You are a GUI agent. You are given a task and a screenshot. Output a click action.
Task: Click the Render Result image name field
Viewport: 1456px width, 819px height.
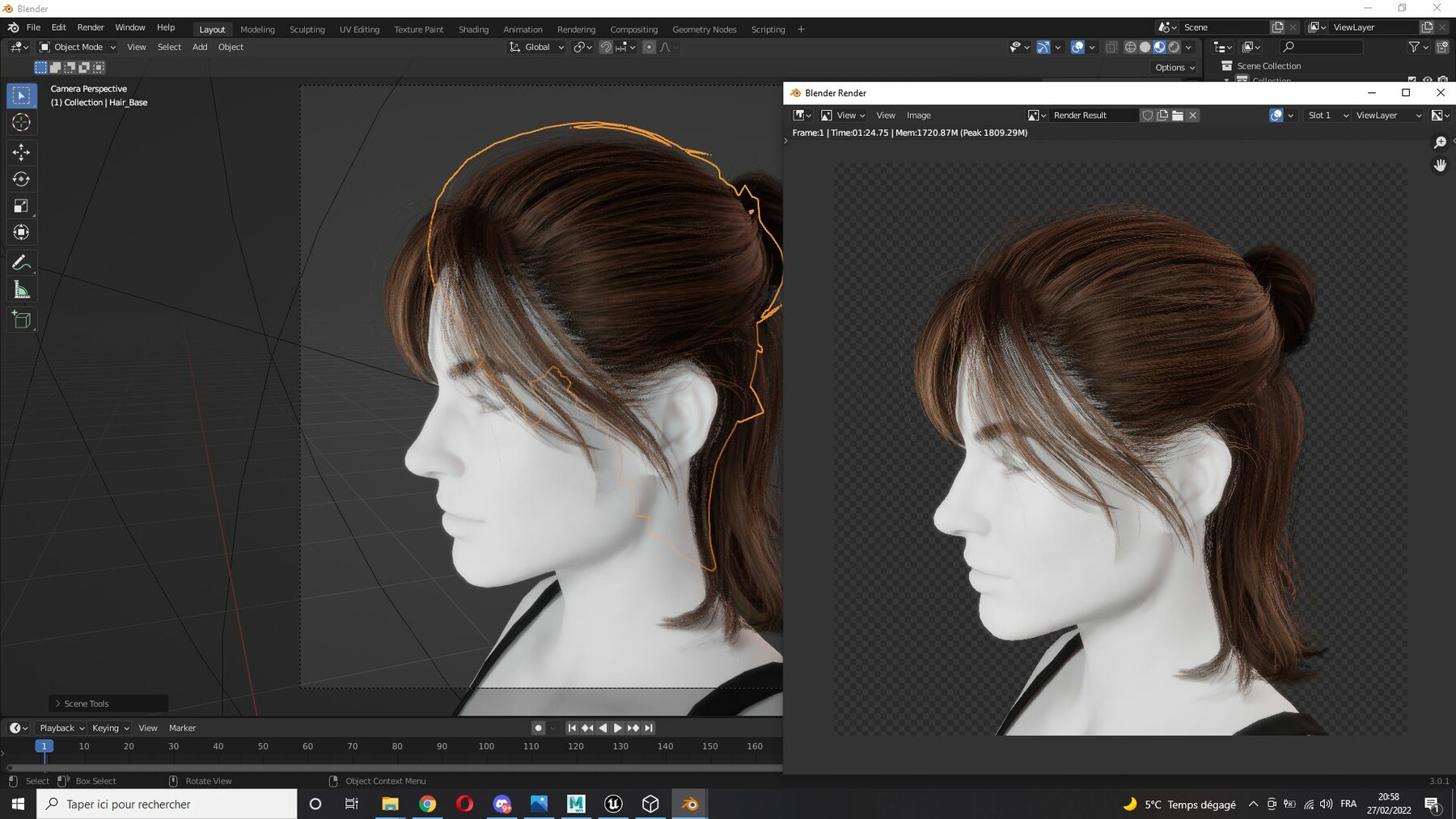pyautogui.click(x=1094, y=116)
